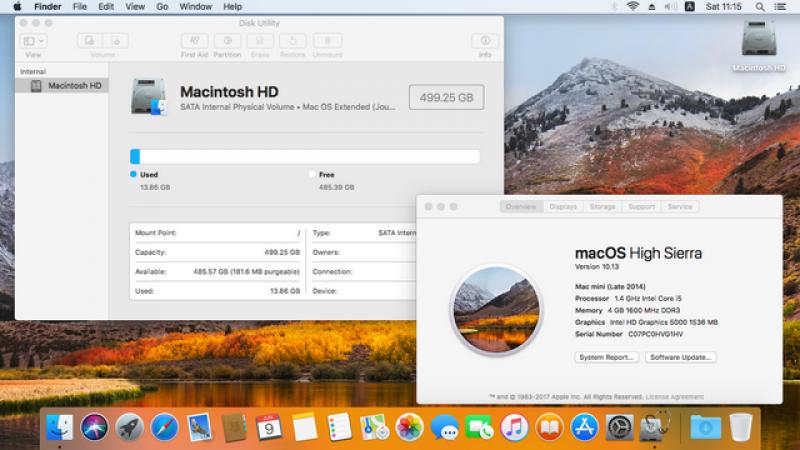This screenshot has width=800, height=450.
Task: Open App Store from the Dock
Action: click(584, 428)
